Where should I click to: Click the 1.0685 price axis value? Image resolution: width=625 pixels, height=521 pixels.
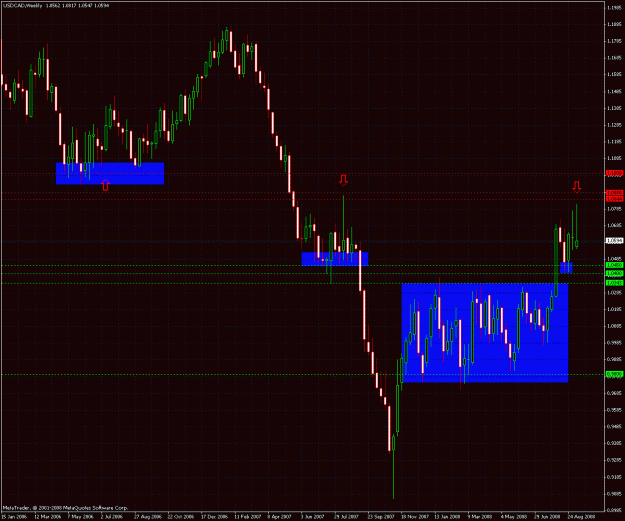coord(614,225)
